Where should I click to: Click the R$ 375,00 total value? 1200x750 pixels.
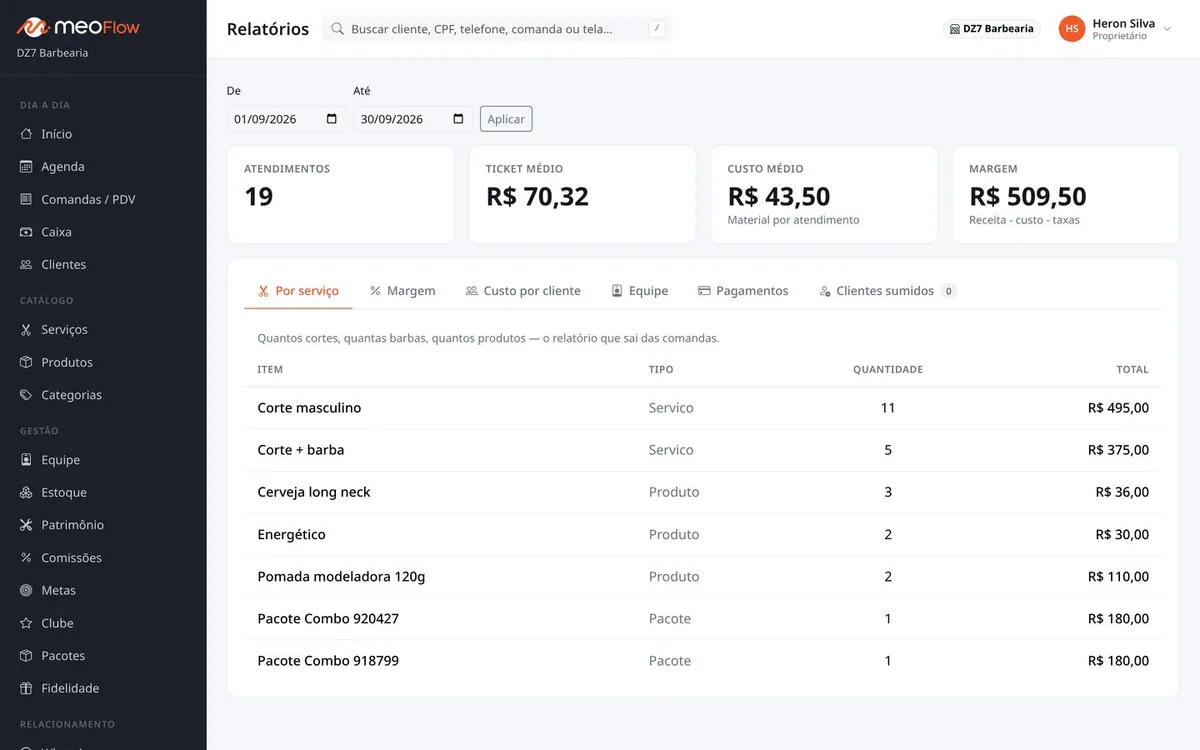(x=1118, y=450)
